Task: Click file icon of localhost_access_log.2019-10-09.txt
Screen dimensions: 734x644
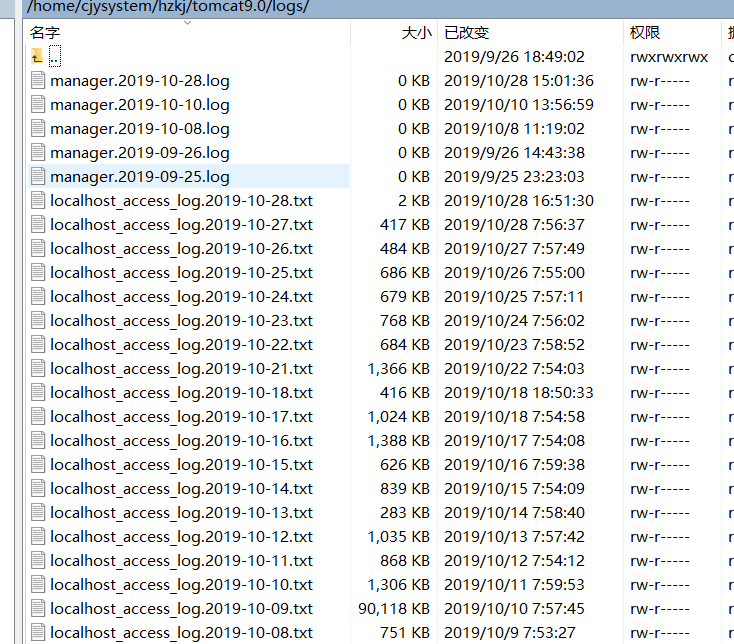Action: coord(38,609)
